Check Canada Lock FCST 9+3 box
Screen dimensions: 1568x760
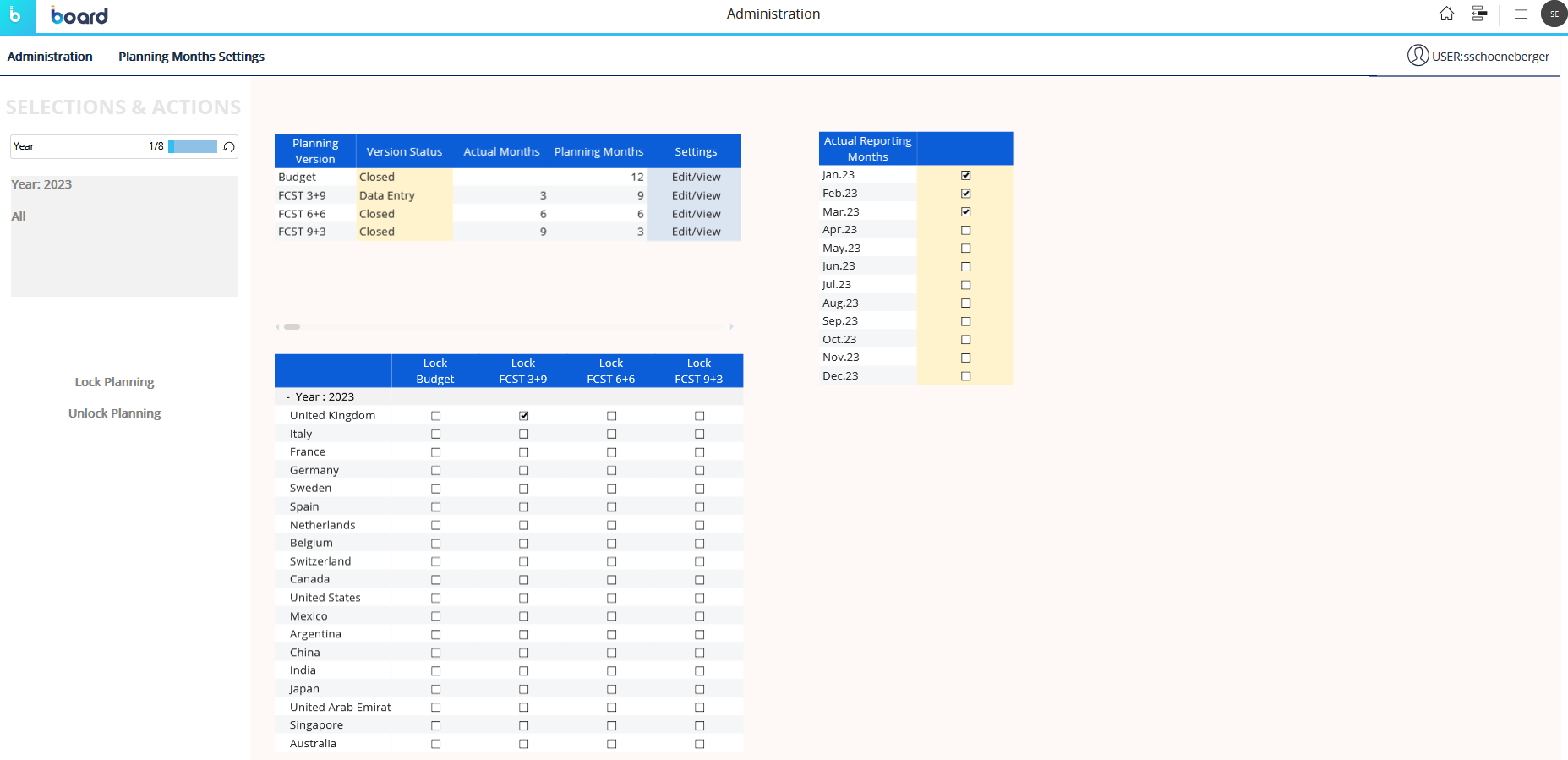[700, 580]
